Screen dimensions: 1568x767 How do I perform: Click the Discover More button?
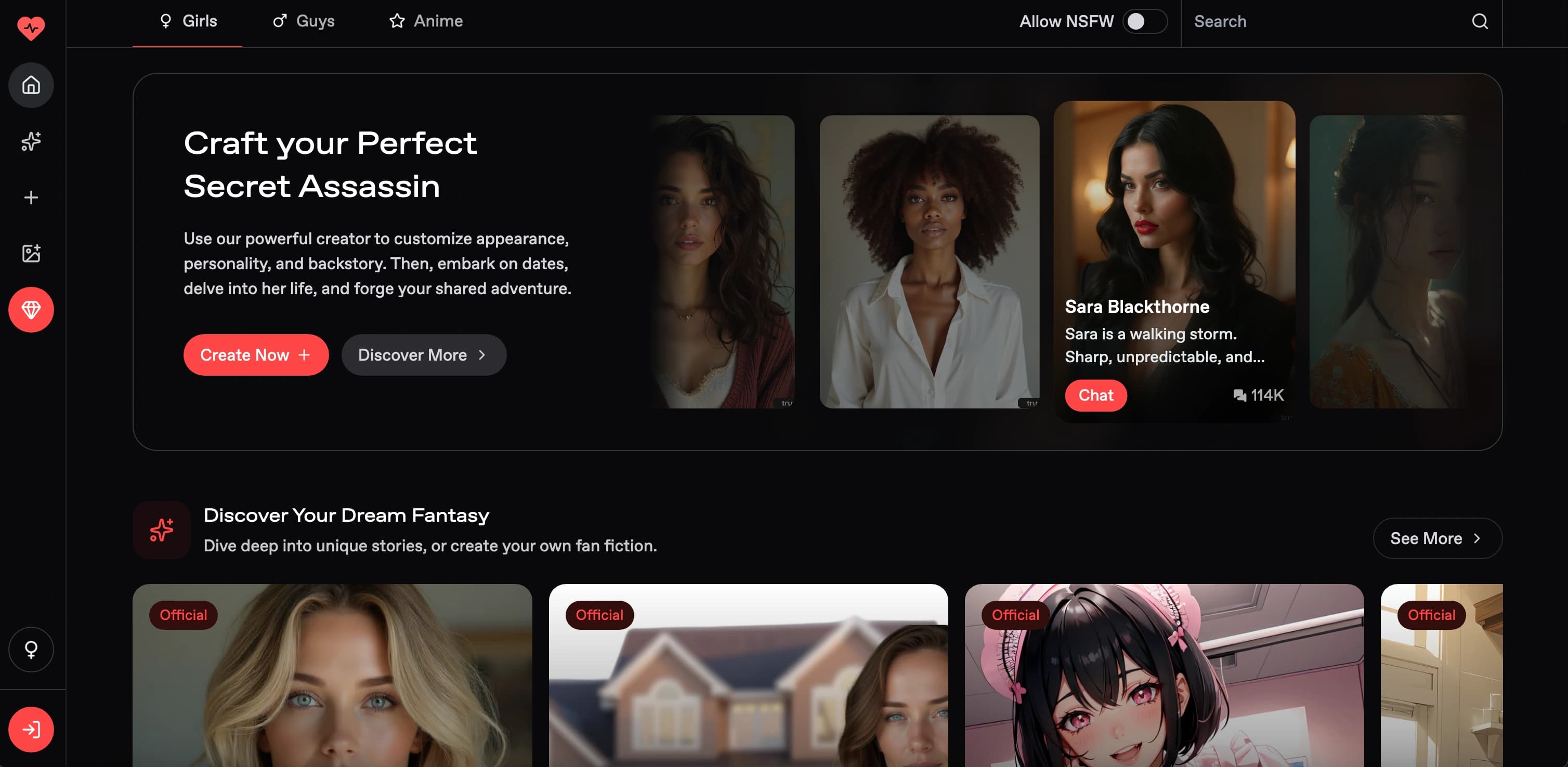[x=423, y=354]
